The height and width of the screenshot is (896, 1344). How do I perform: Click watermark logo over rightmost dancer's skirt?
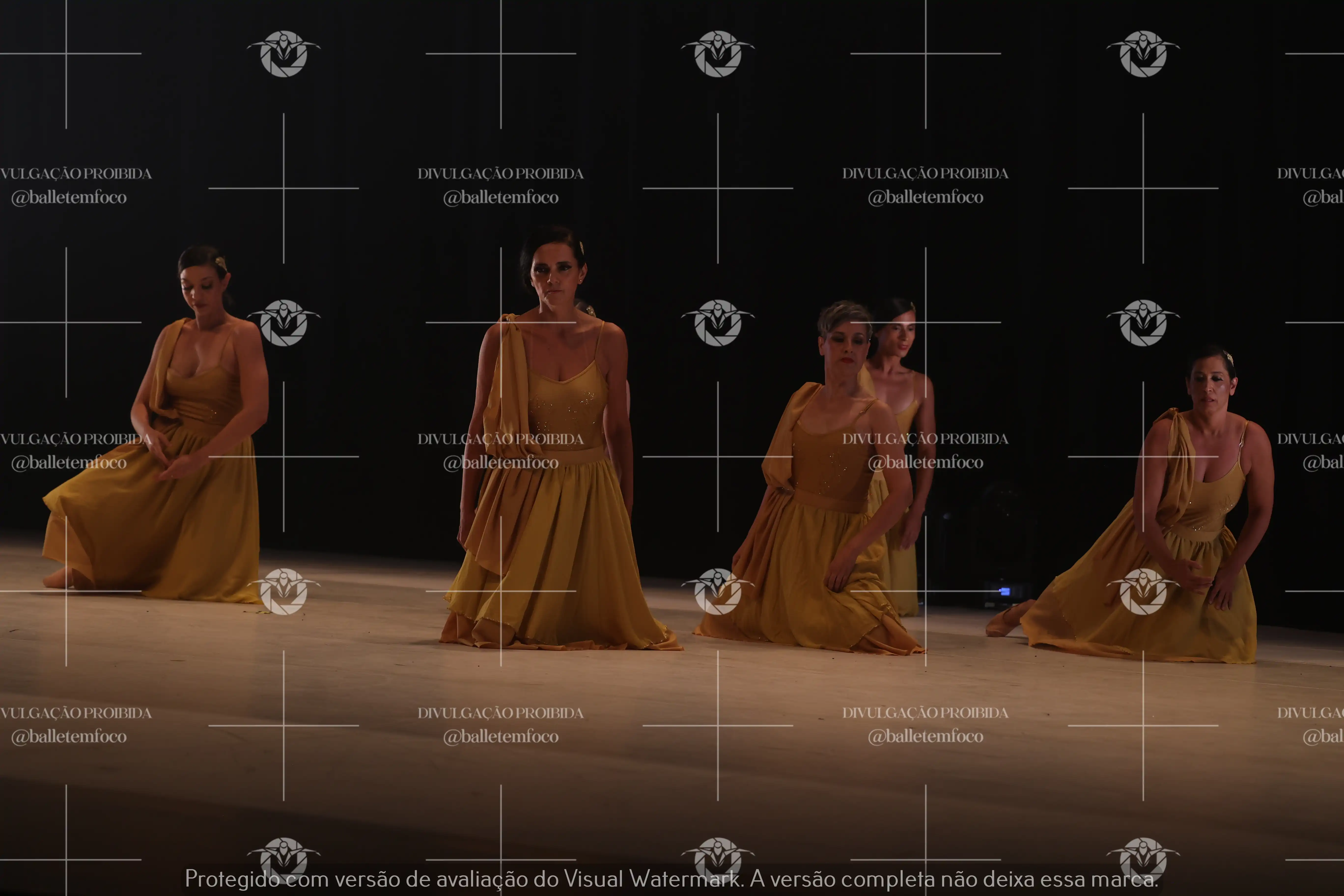coord(1143,591)
